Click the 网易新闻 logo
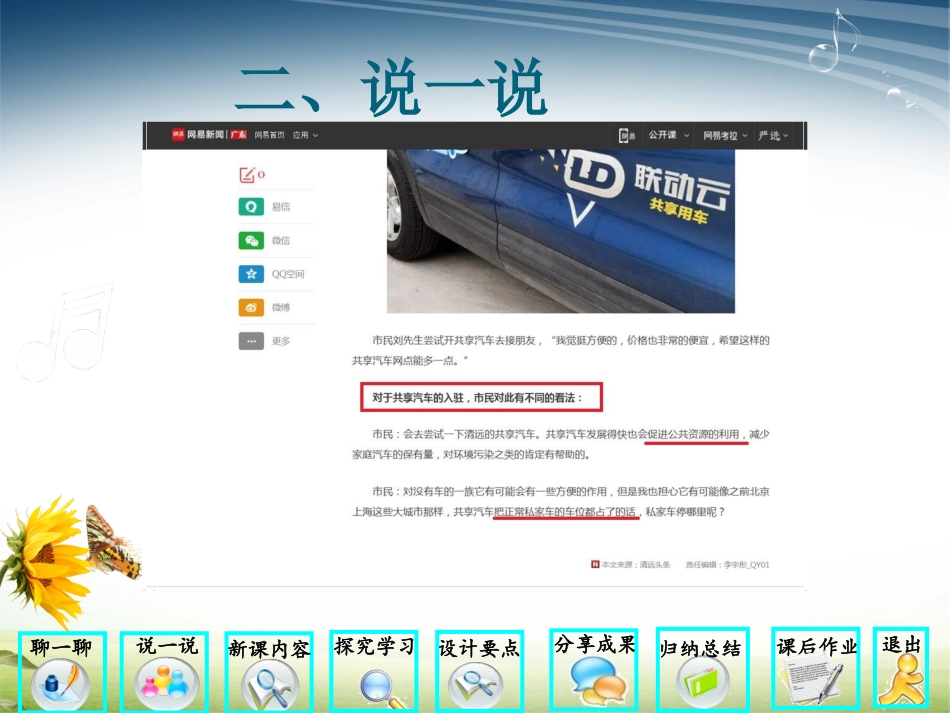Viewport: 950px width, 713px height. pyautogui.click(x=198, y=134)
